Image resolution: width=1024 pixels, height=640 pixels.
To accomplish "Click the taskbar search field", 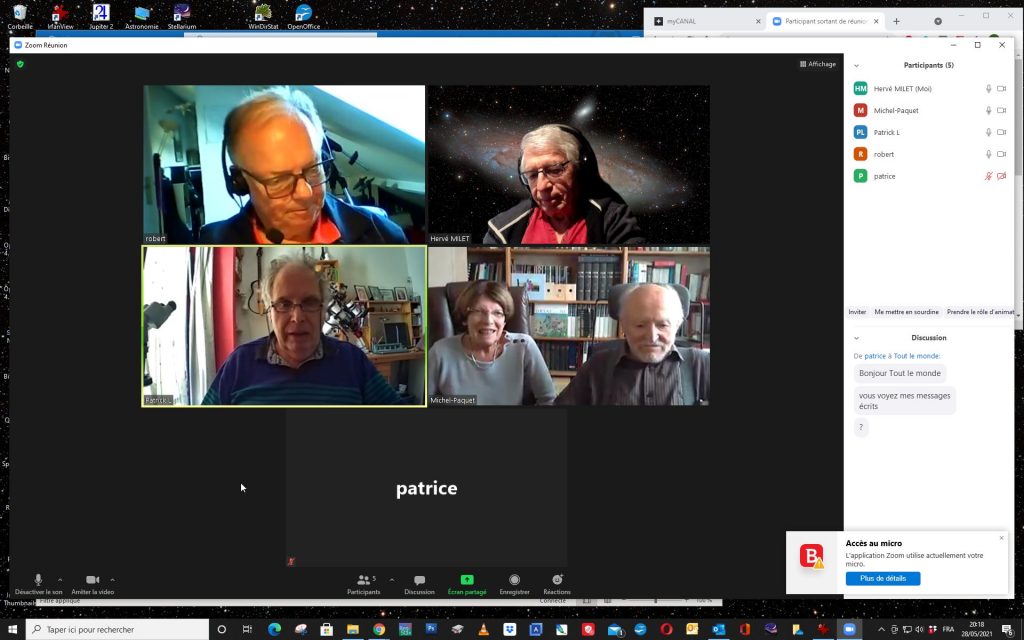I will pos(118,630).
